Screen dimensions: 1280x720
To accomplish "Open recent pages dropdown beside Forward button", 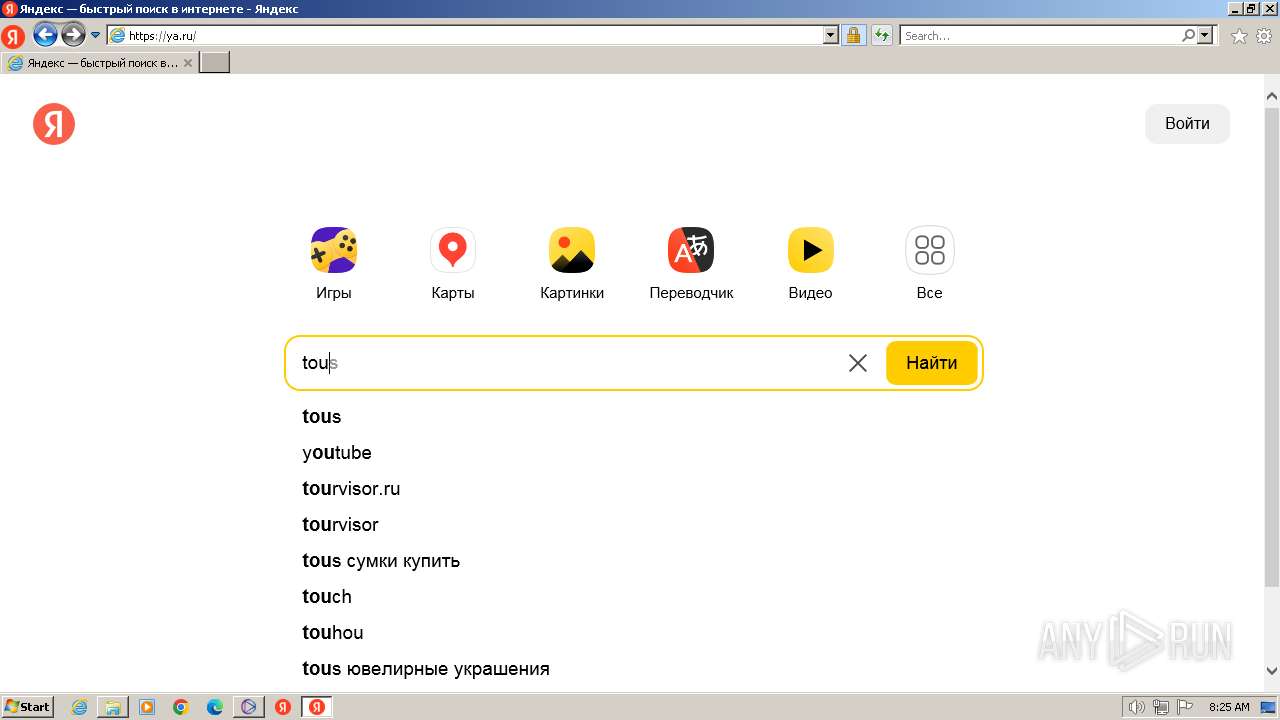I will tap(95, 35).
